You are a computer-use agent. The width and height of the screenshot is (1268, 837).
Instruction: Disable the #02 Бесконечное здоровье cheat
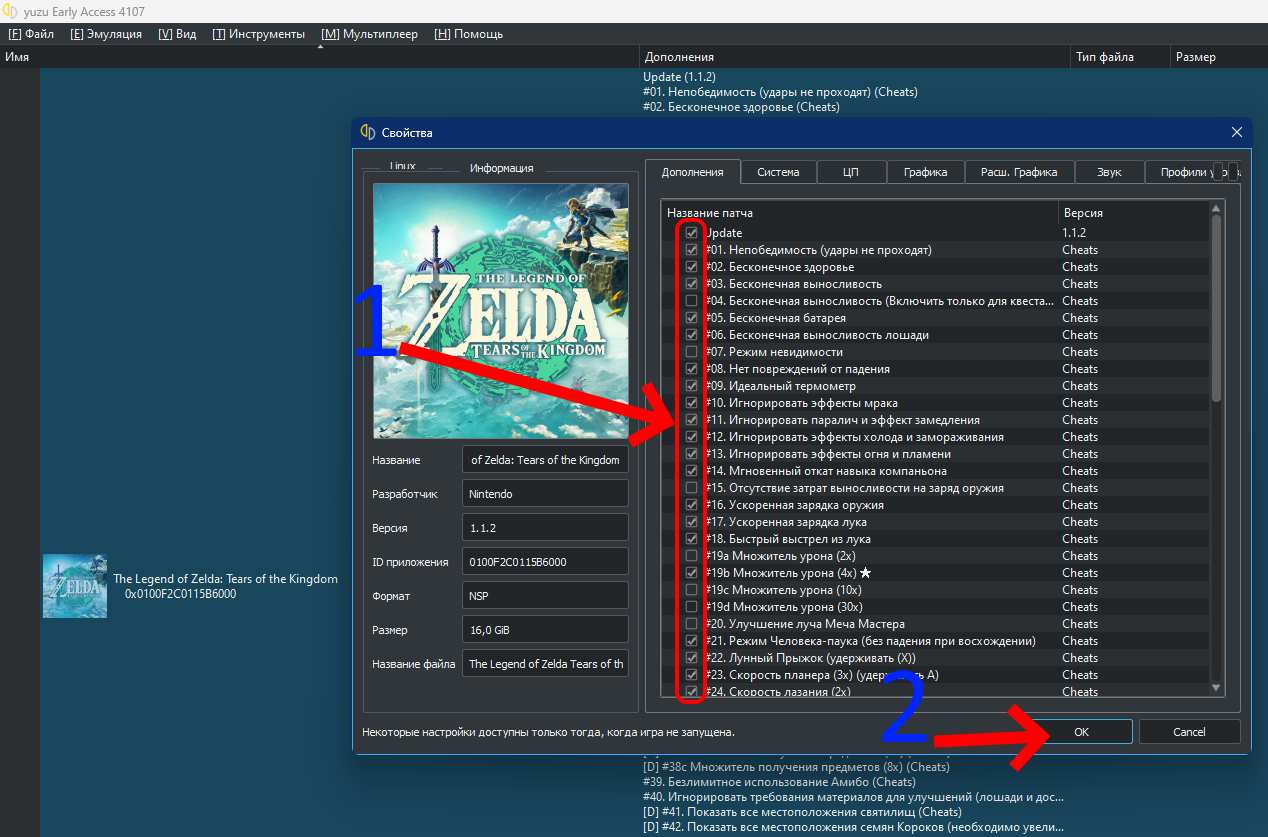[691, 267]
